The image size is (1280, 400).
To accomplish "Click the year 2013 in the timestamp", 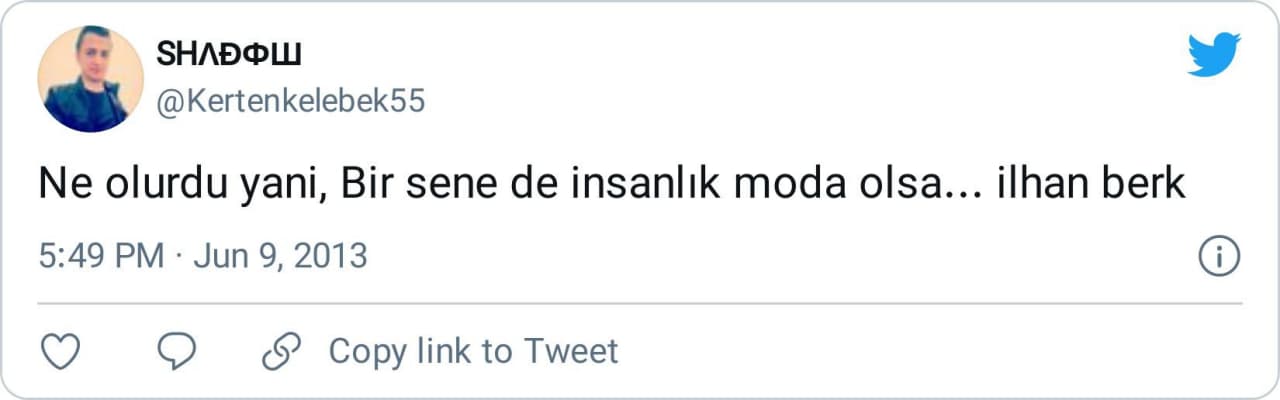I will [x=334, y=257].
